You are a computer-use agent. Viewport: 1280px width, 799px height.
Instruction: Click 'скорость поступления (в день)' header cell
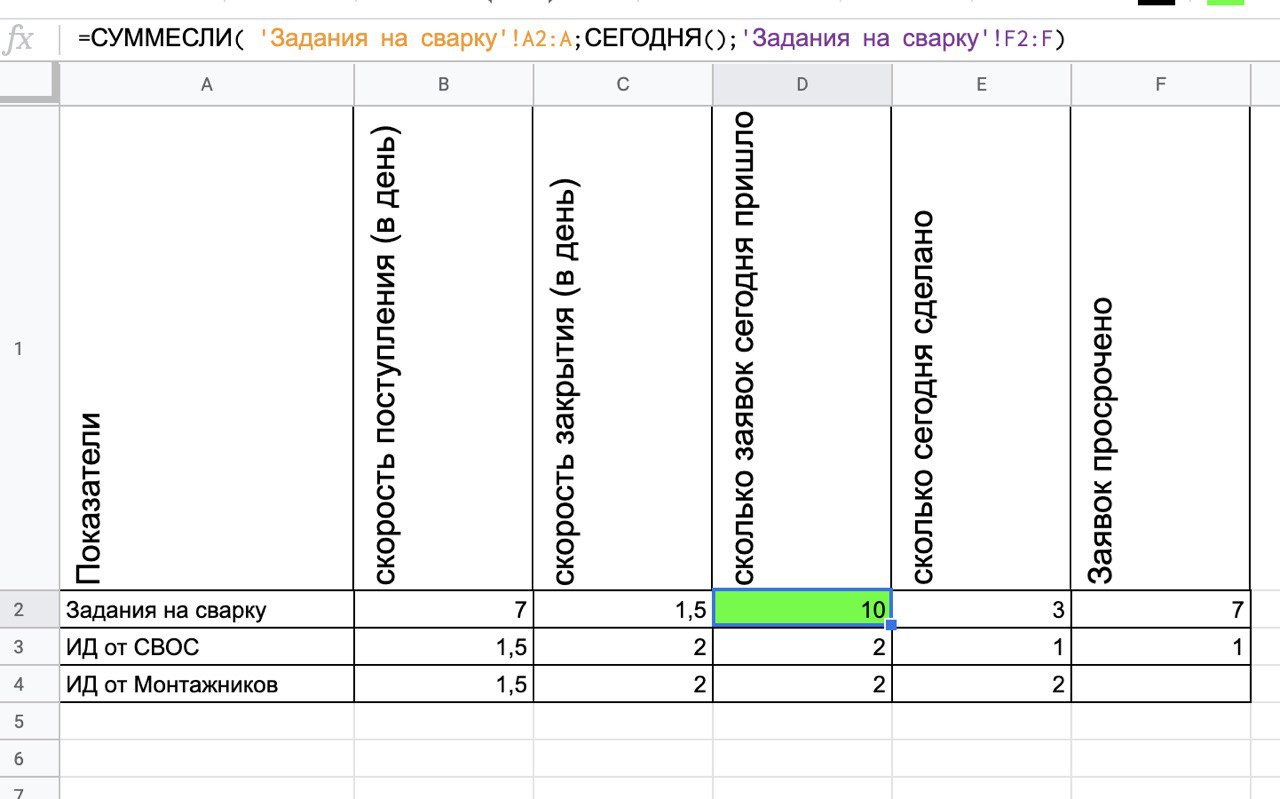pyautogui.click(x=443, y=348)
